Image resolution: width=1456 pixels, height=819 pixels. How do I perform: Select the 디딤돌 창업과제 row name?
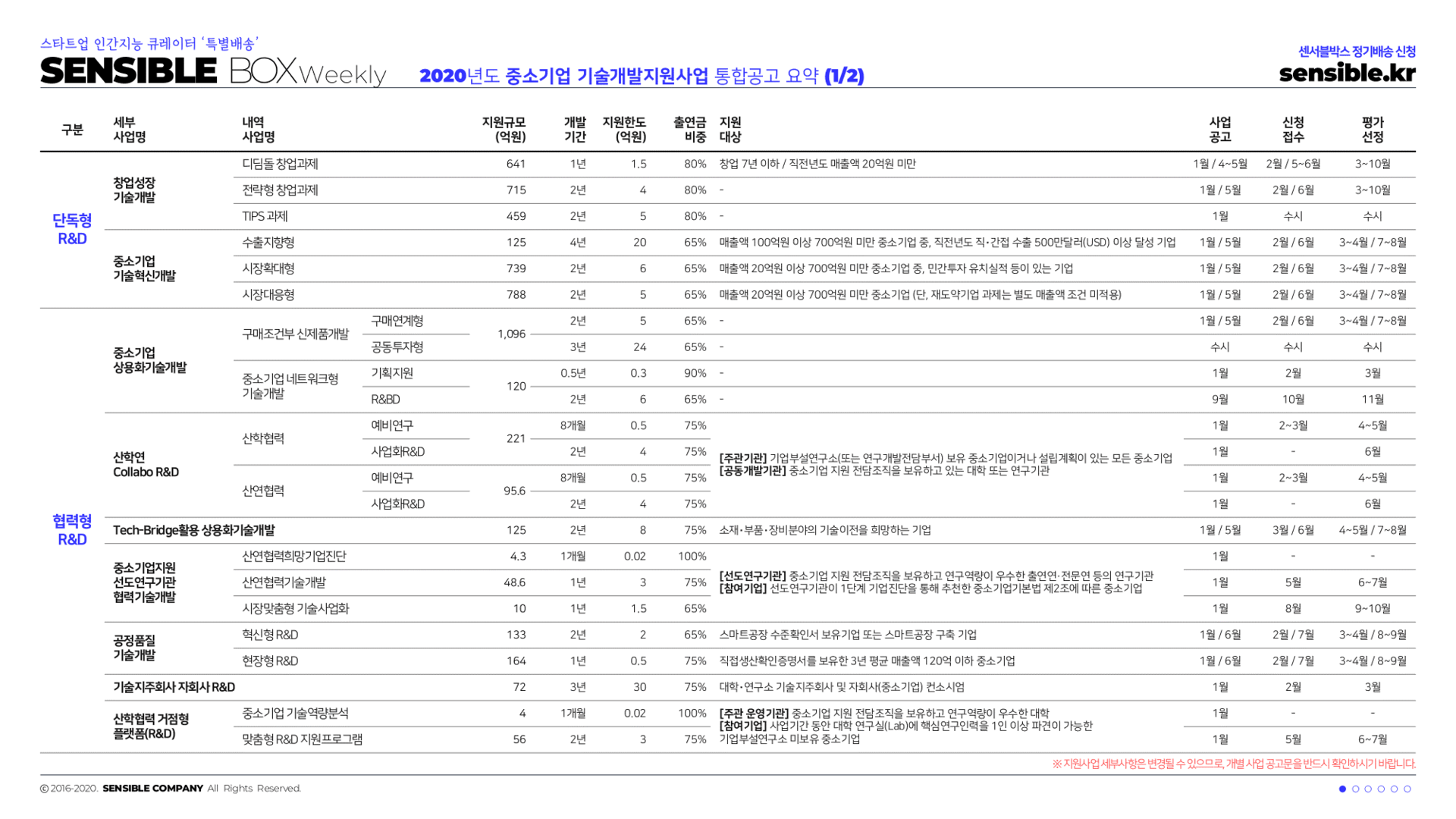[x=280, y=164]
